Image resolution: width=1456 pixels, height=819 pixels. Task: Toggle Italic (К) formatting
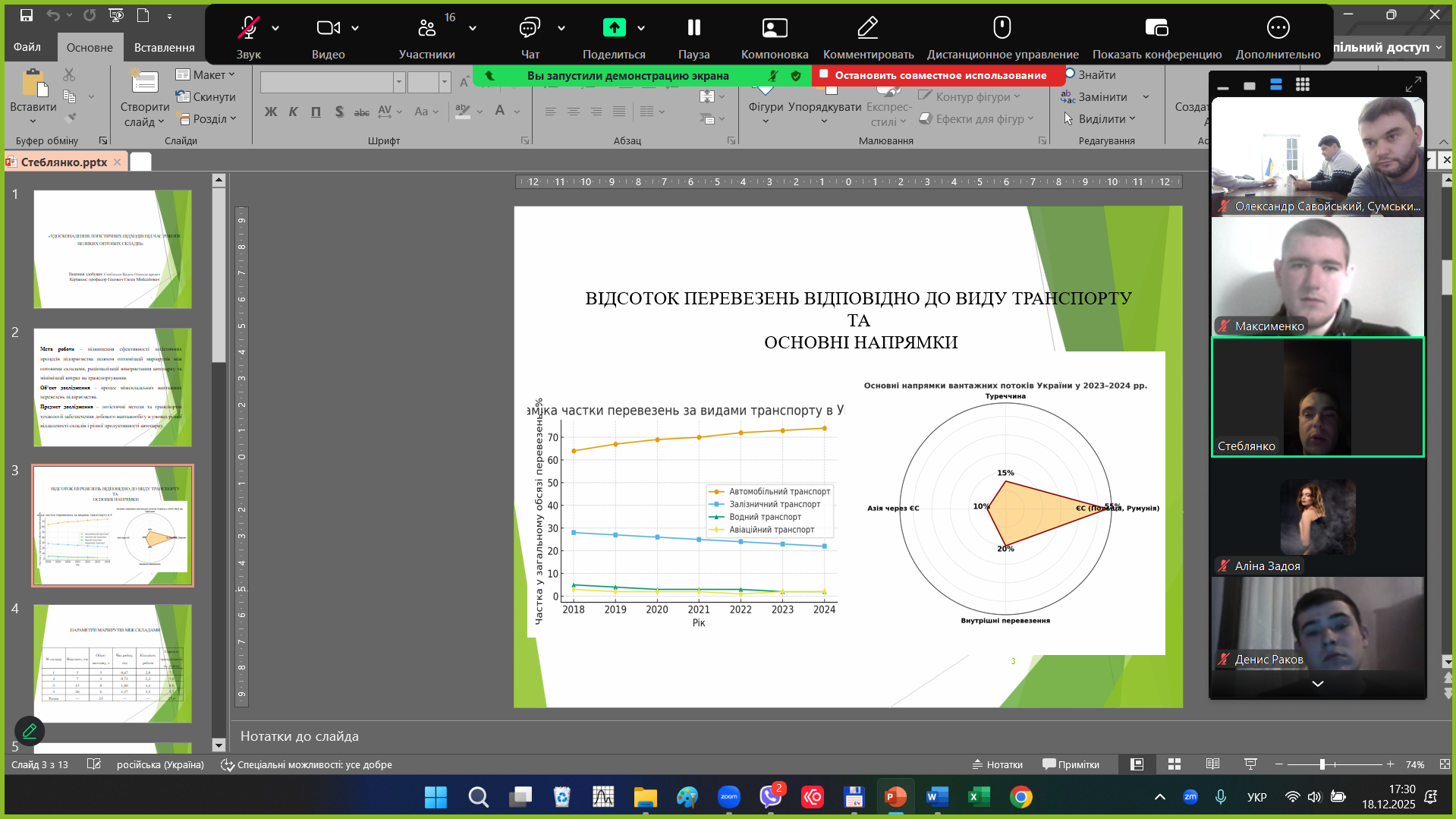(294, 112)
